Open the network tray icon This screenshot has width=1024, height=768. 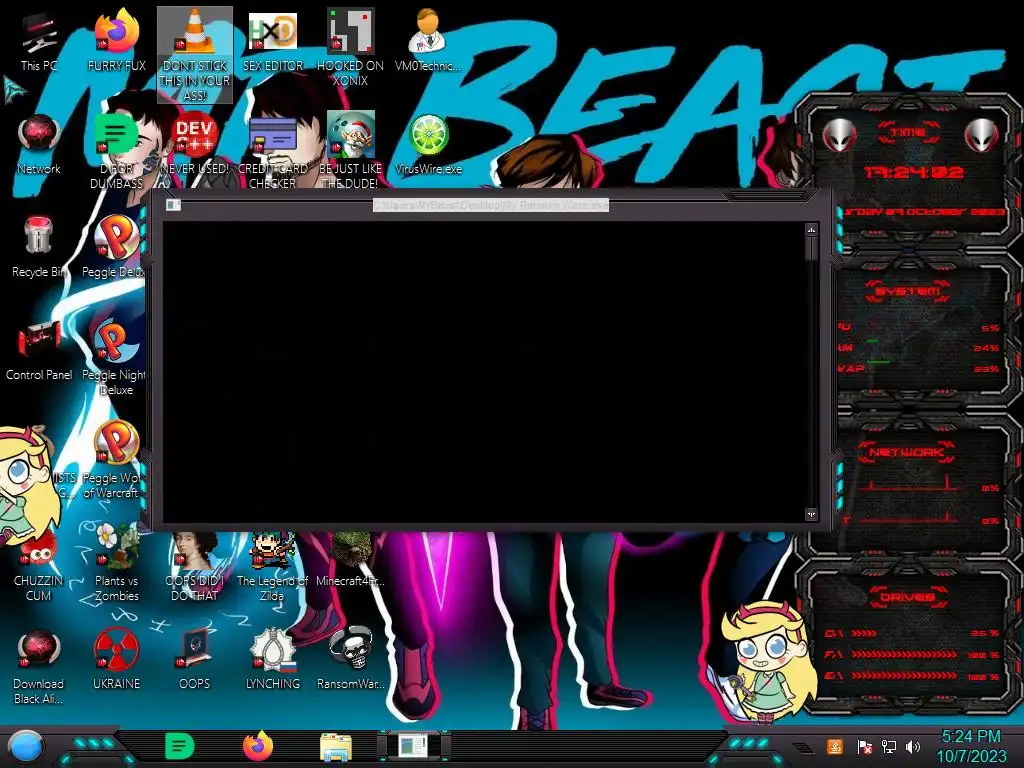(x=889, y=746)
